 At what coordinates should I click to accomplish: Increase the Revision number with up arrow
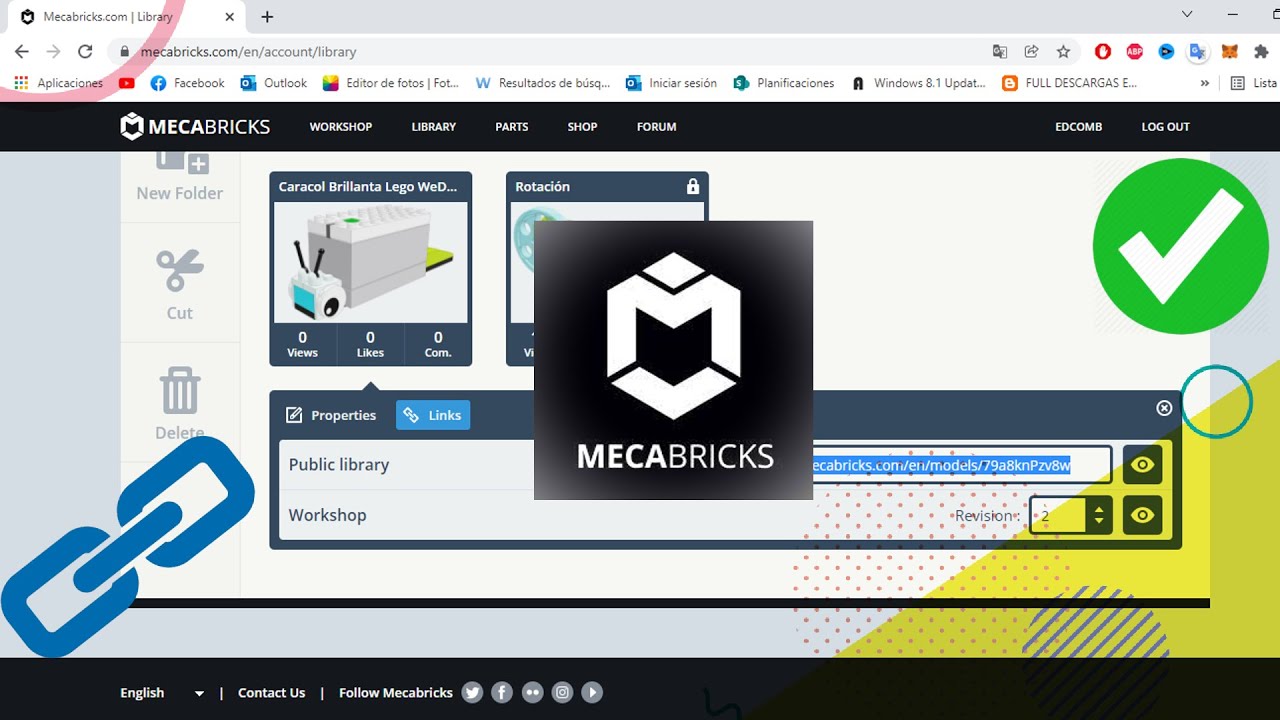click(x=1099, y=508)
